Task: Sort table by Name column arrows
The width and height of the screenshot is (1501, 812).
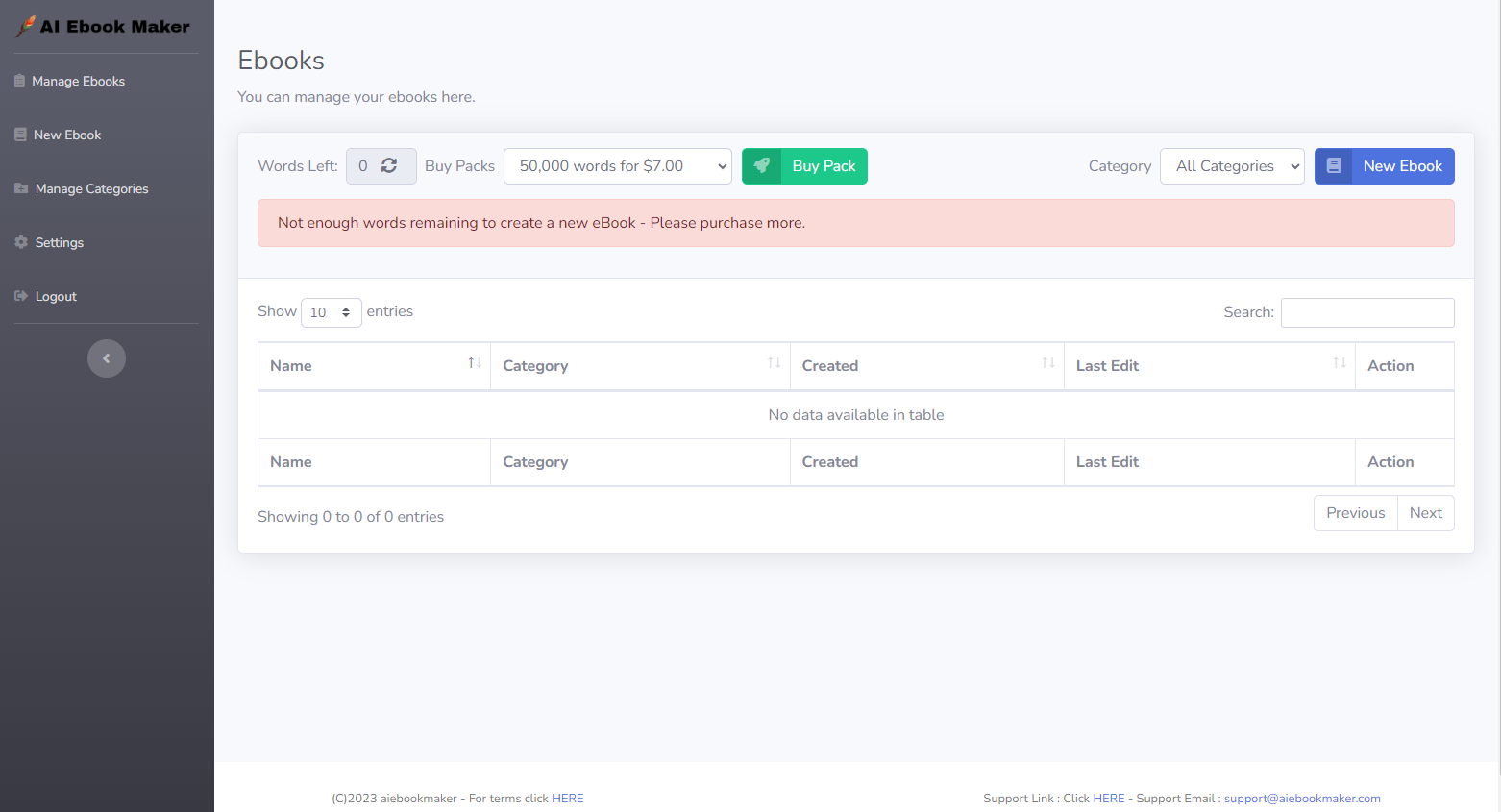Action: pyautogui.click(x=474, y=363)
